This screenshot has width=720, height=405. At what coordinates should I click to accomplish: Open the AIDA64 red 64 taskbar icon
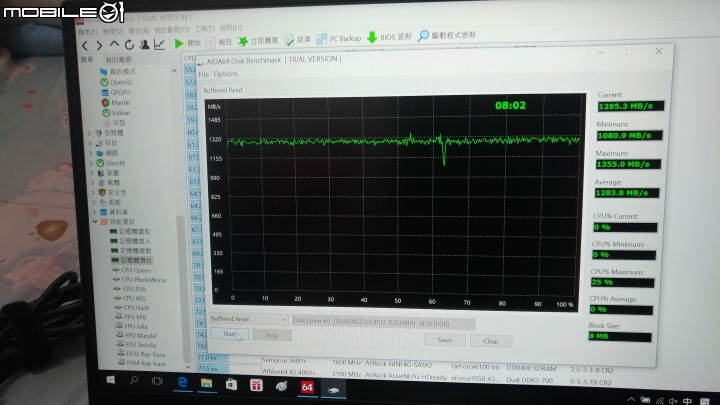pyautogui.click(x=307, y=387)
